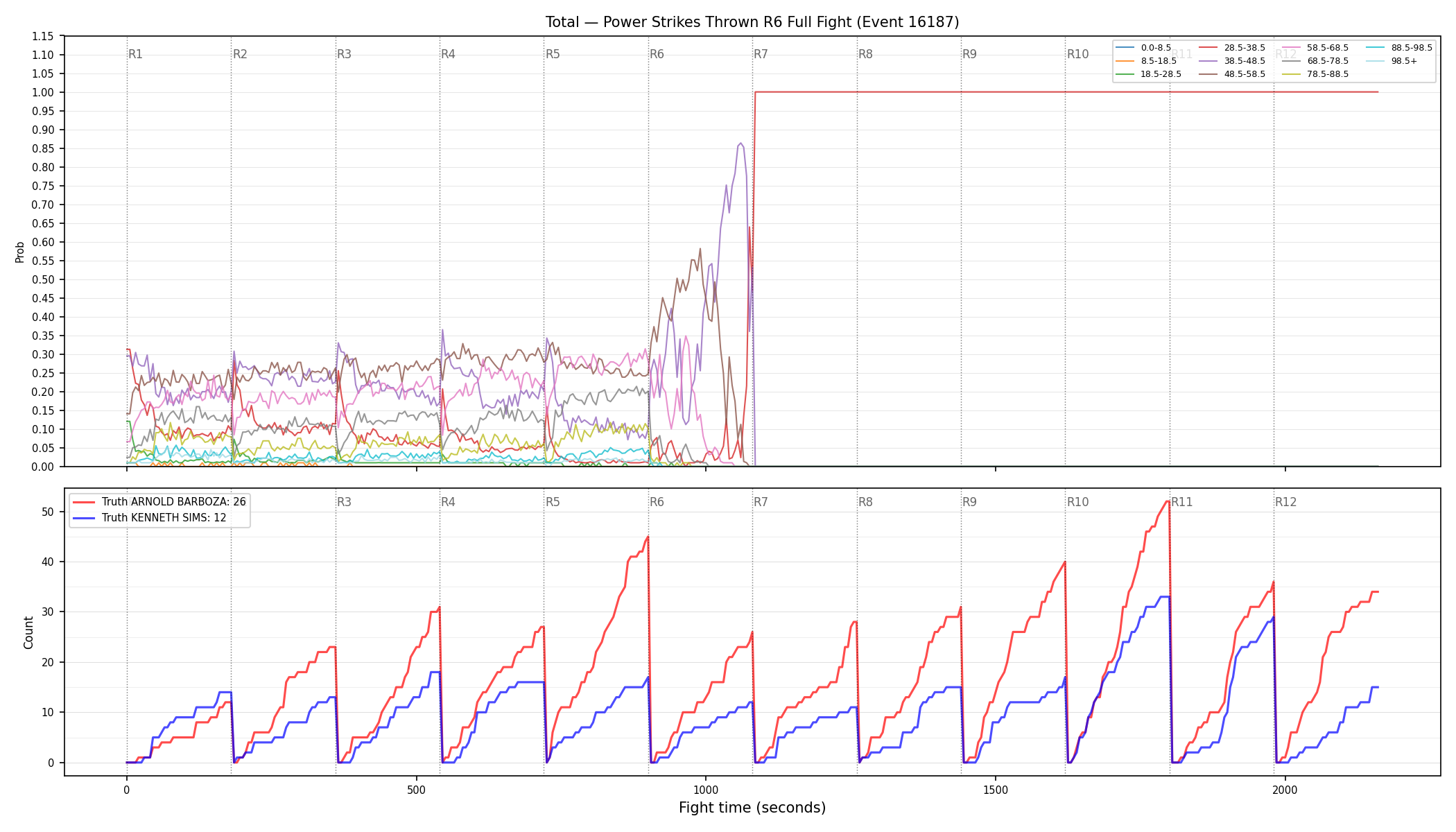Click the R4 round label in Count chart
Viewport: 1456px width, 832px height.
(x=448, y=502)
